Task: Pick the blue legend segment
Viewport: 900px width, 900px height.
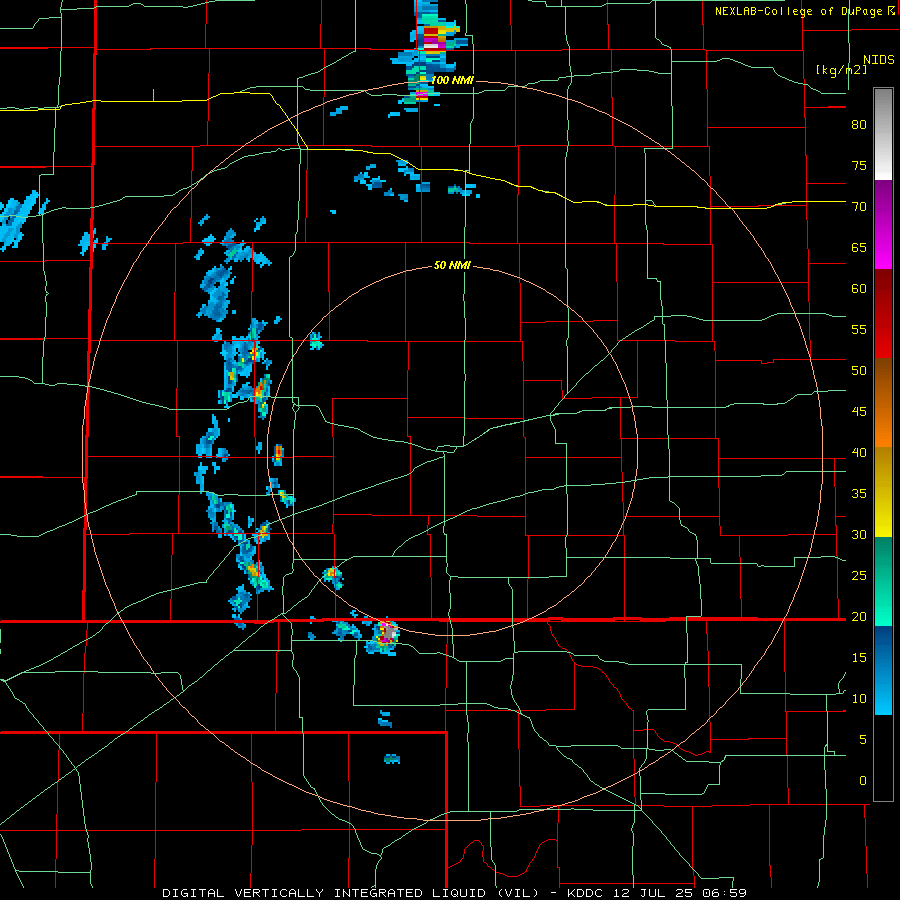Action: (883, 670)
